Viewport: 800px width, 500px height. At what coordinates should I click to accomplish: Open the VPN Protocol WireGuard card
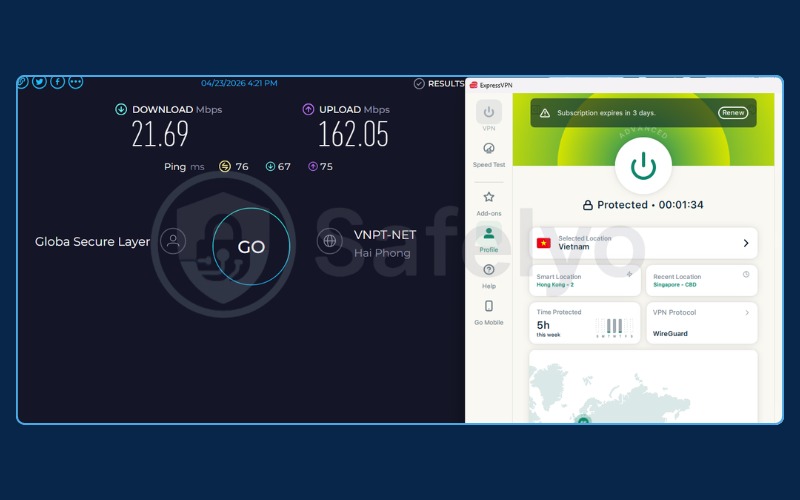702,323
